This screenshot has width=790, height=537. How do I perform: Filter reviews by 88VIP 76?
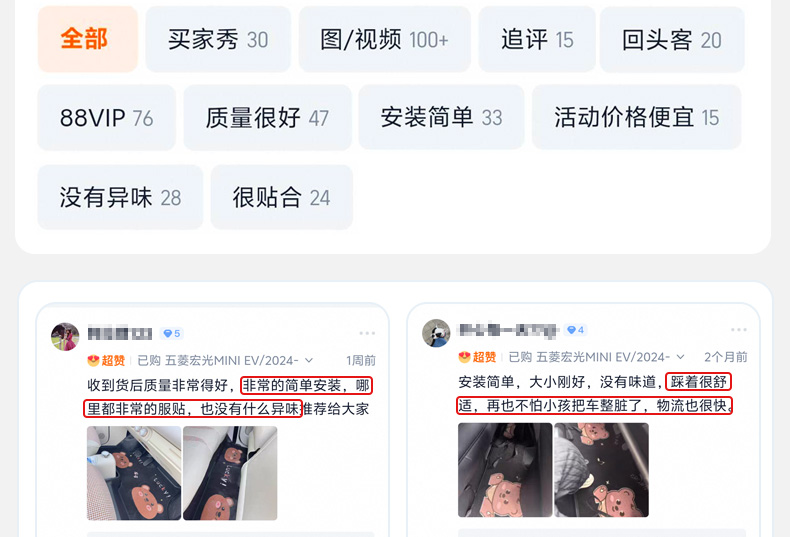click(x=106, y=118)
